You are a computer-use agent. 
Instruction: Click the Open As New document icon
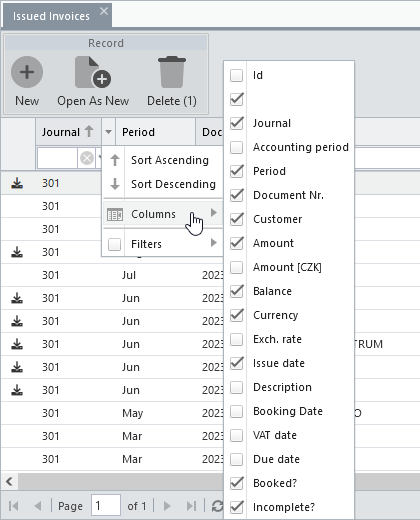93,72
